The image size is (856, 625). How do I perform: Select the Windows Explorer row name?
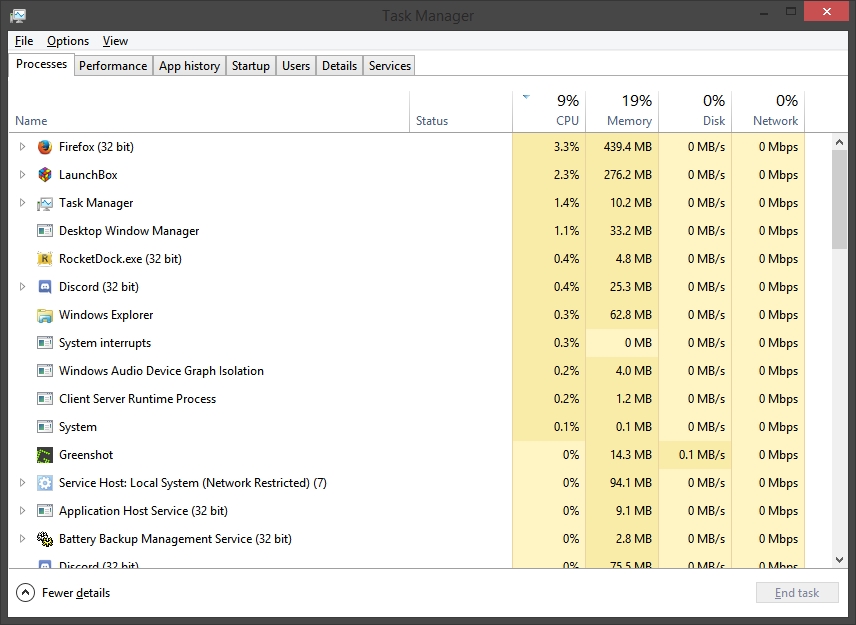tap(106, 315)
